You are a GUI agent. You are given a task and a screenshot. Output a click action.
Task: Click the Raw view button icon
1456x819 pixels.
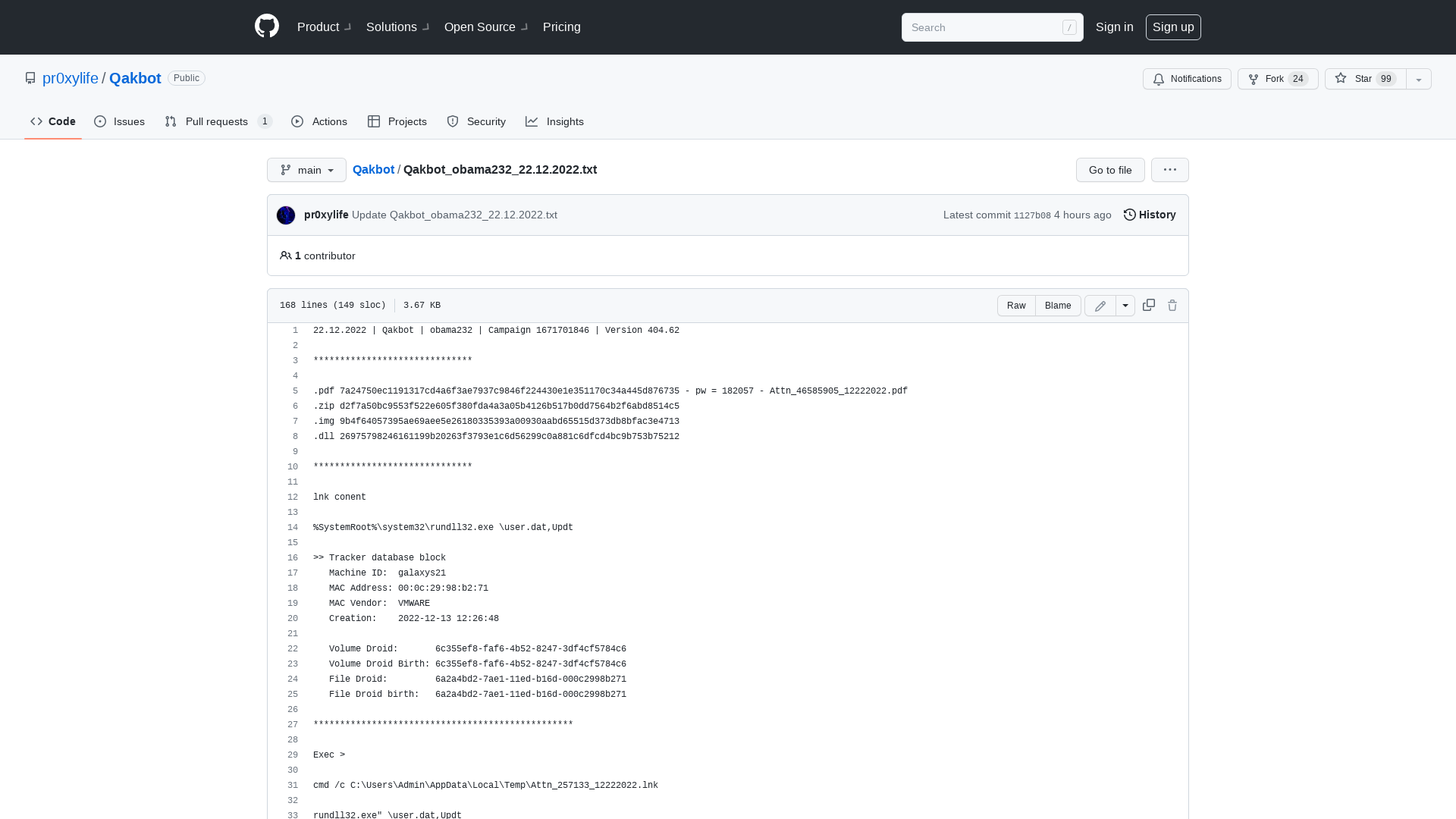pyautogui.click(x=1016, y=305)
